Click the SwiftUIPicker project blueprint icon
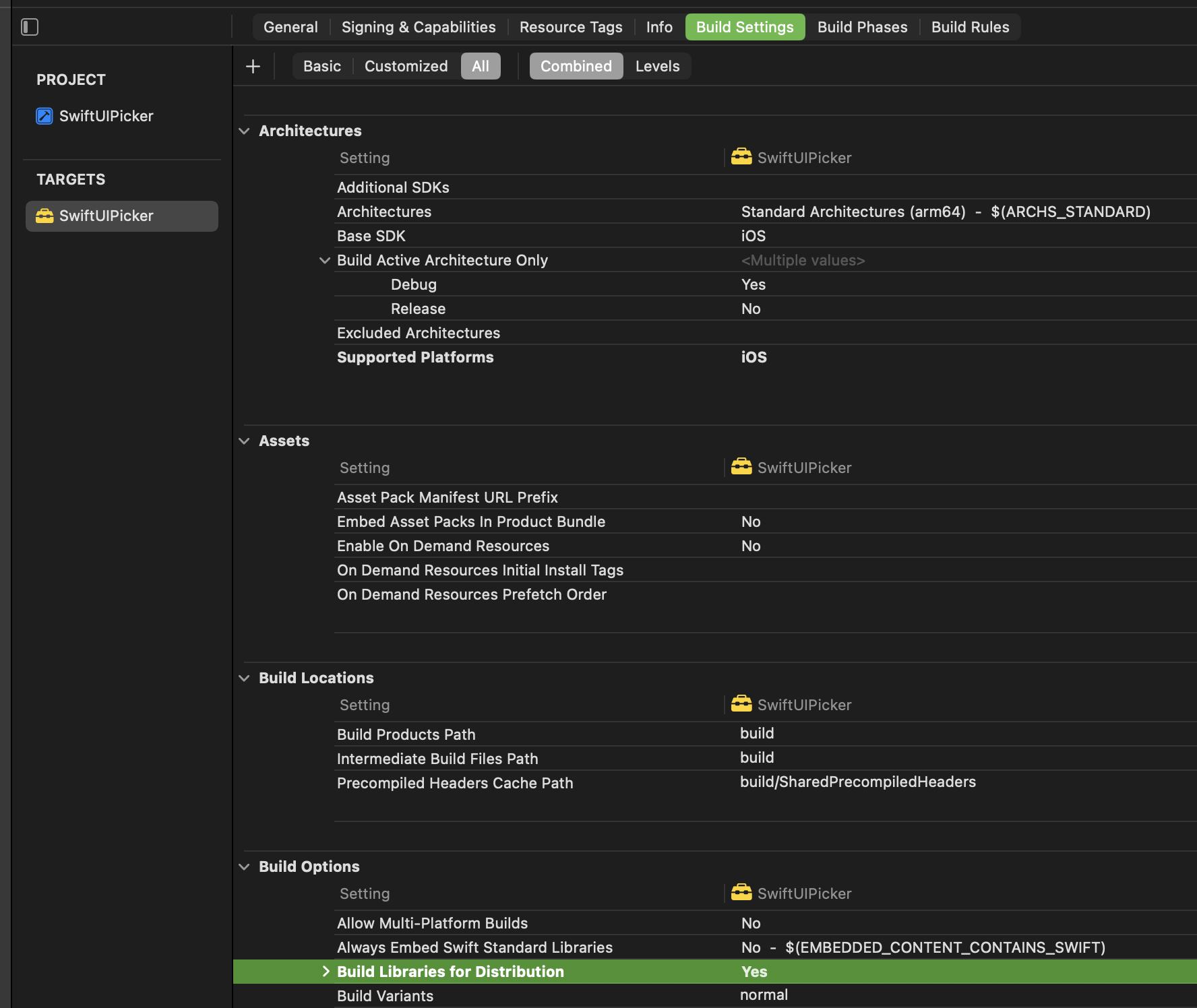The height and width of the screenshot is (1008, 1197). click(44, 116)
